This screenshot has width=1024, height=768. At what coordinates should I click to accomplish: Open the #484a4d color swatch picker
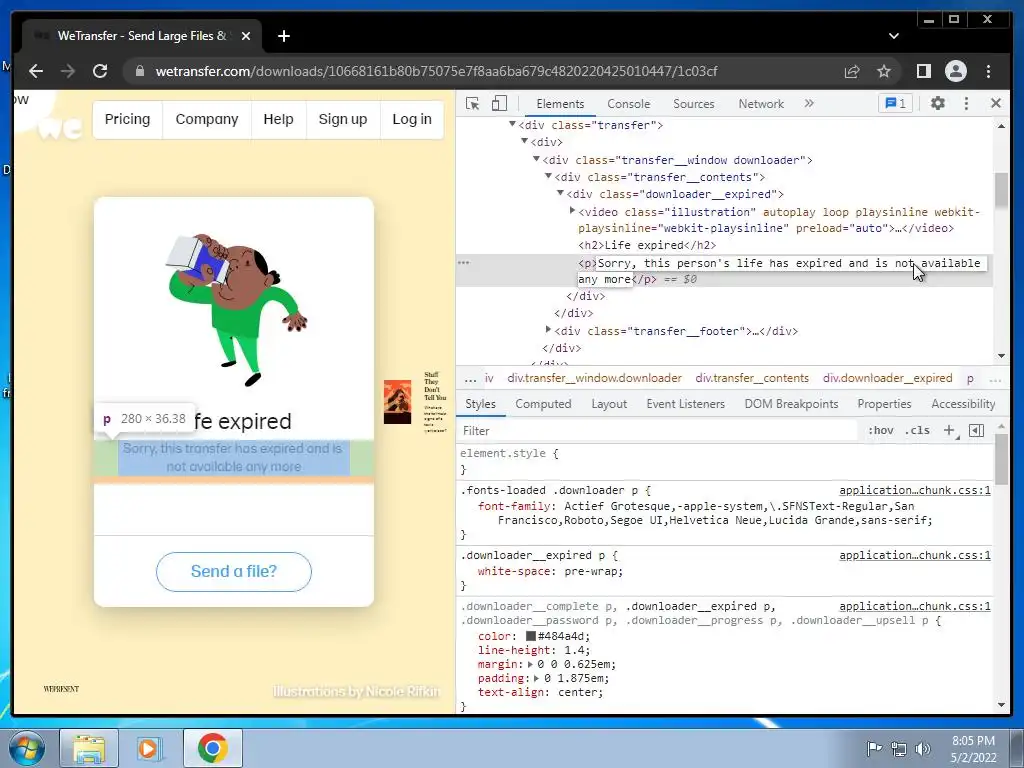click(x=531, y=636)
